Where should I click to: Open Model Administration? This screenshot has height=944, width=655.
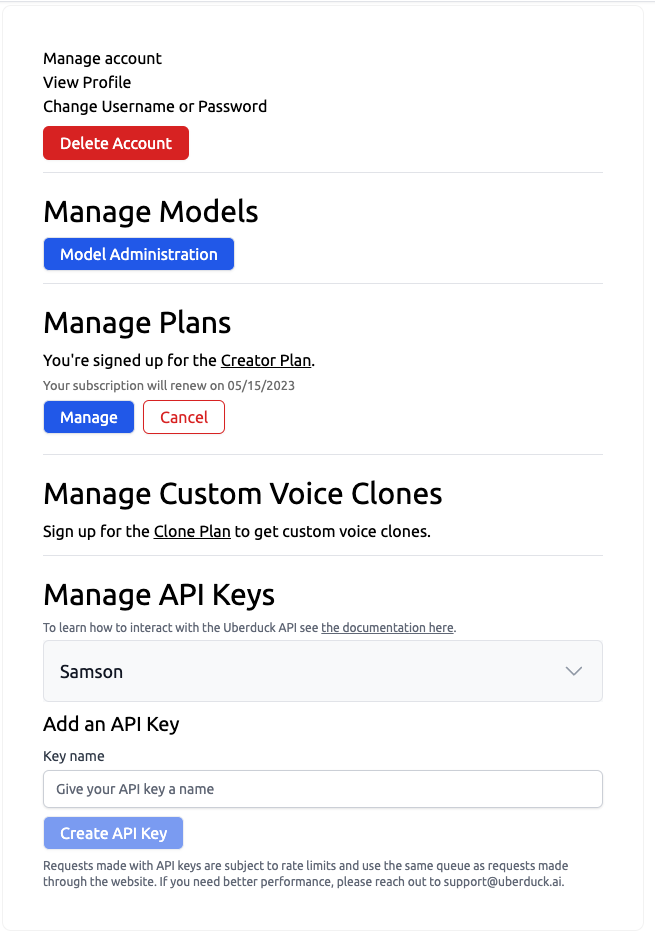click(x=138, y=254)
